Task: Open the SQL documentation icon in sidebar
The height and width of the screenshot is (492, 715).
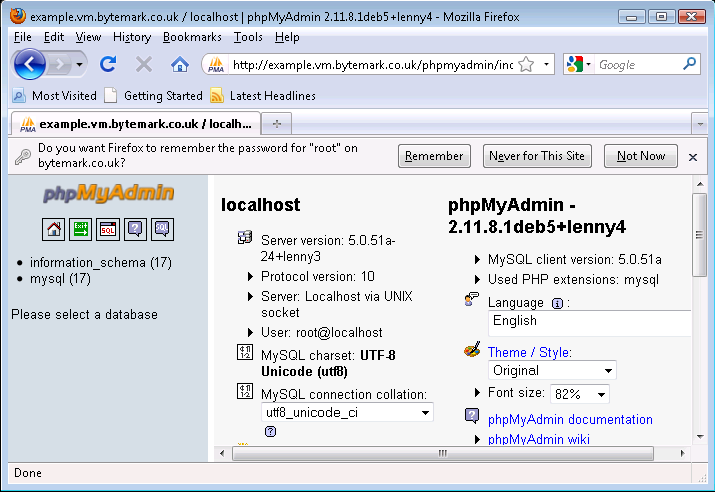Action: [x=162, y=229]
